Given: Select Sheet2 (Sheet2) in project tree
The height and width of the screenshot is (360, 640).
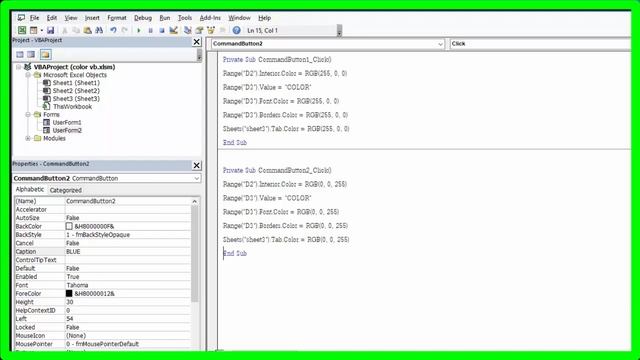Looking at the screenshot, I should [x=76, y=91].
